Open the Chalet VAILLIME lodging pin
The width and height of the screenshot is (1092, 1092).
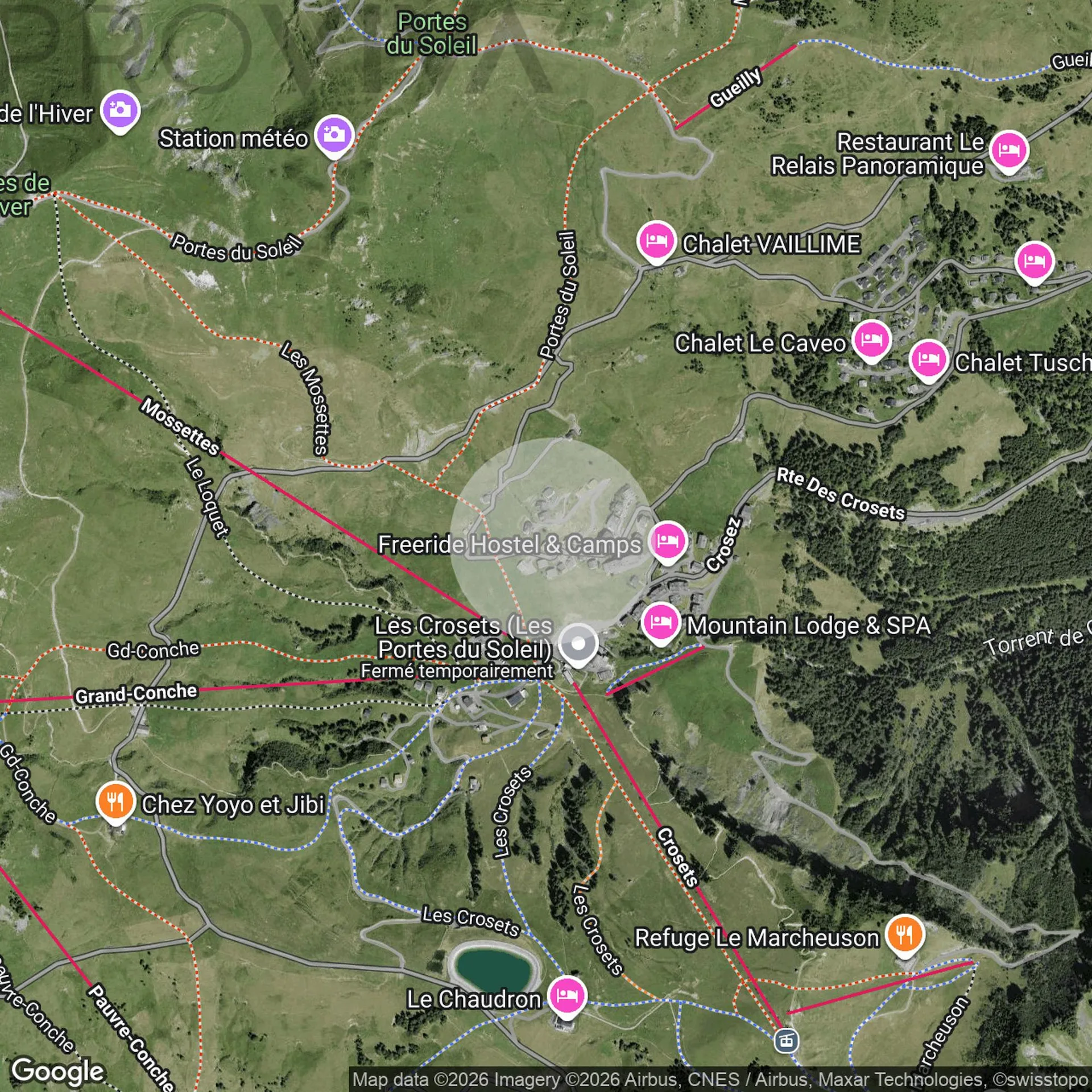coord(656,242)
